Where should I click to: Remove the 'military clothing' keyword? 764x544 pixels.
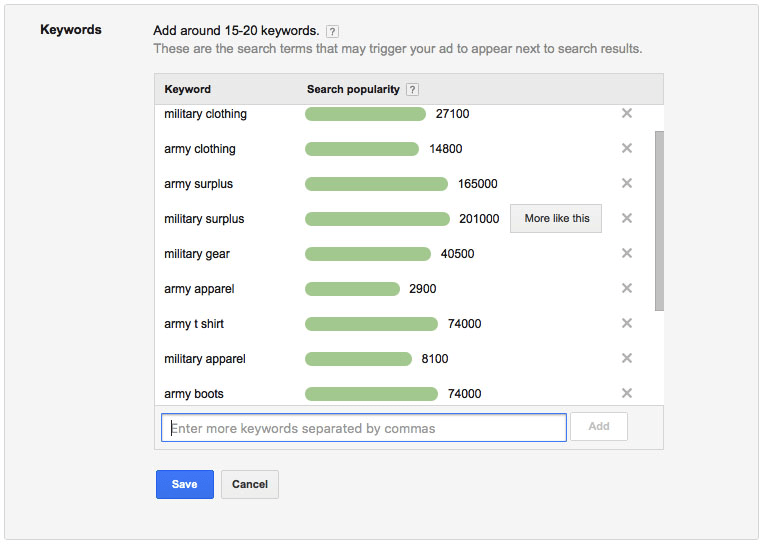pos(627,113)
